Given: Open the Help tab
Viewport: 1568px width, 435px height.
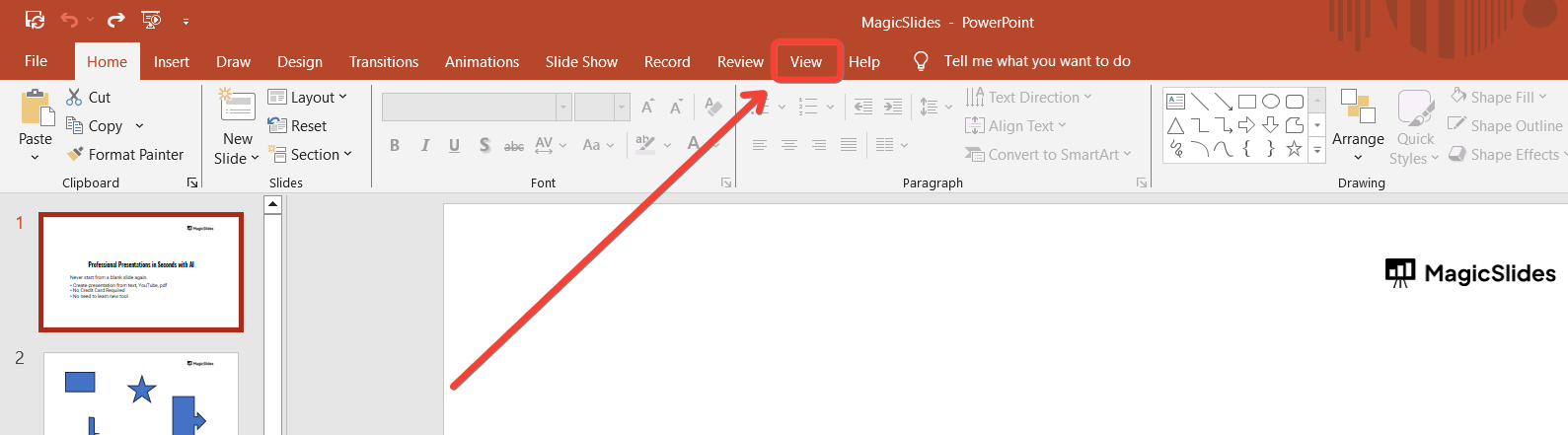Looking at the screenshot, I should (864, 61).
